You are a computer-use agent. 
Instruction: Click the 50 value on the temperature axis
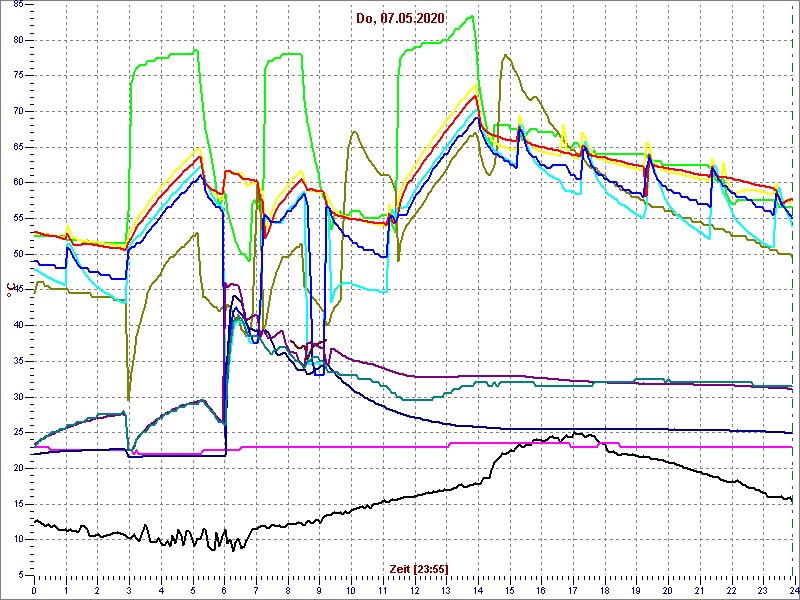pos(18,254)
